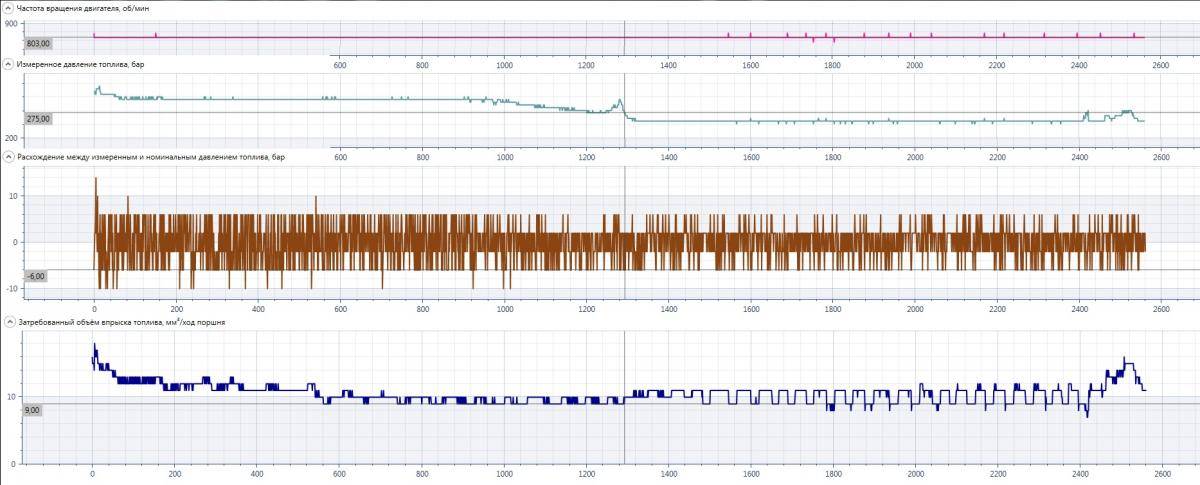Click the 803,00 engine speed value label
This screenshot has height=485, width=1200.
click(38, 44)
